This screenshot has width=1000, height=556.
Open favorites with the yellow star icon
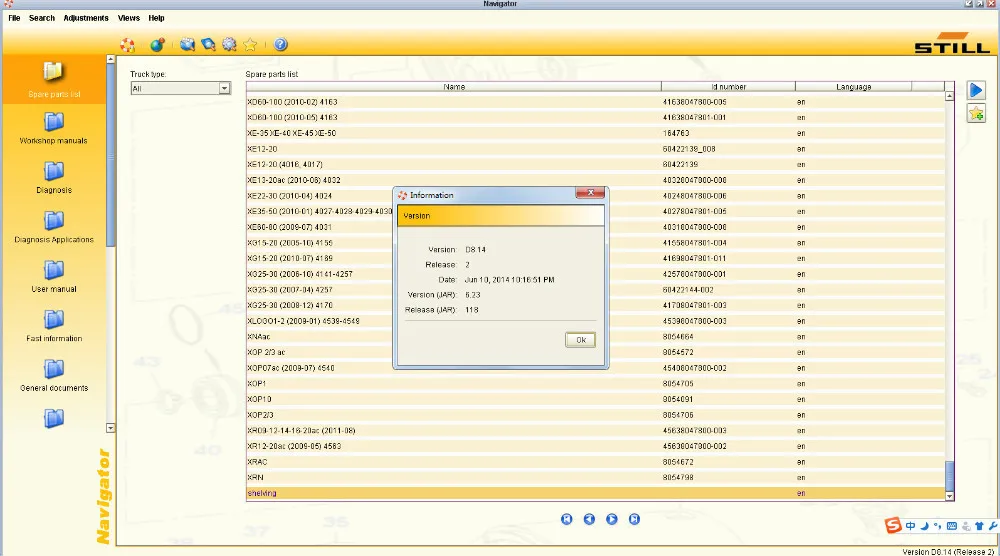coord(250,45)
